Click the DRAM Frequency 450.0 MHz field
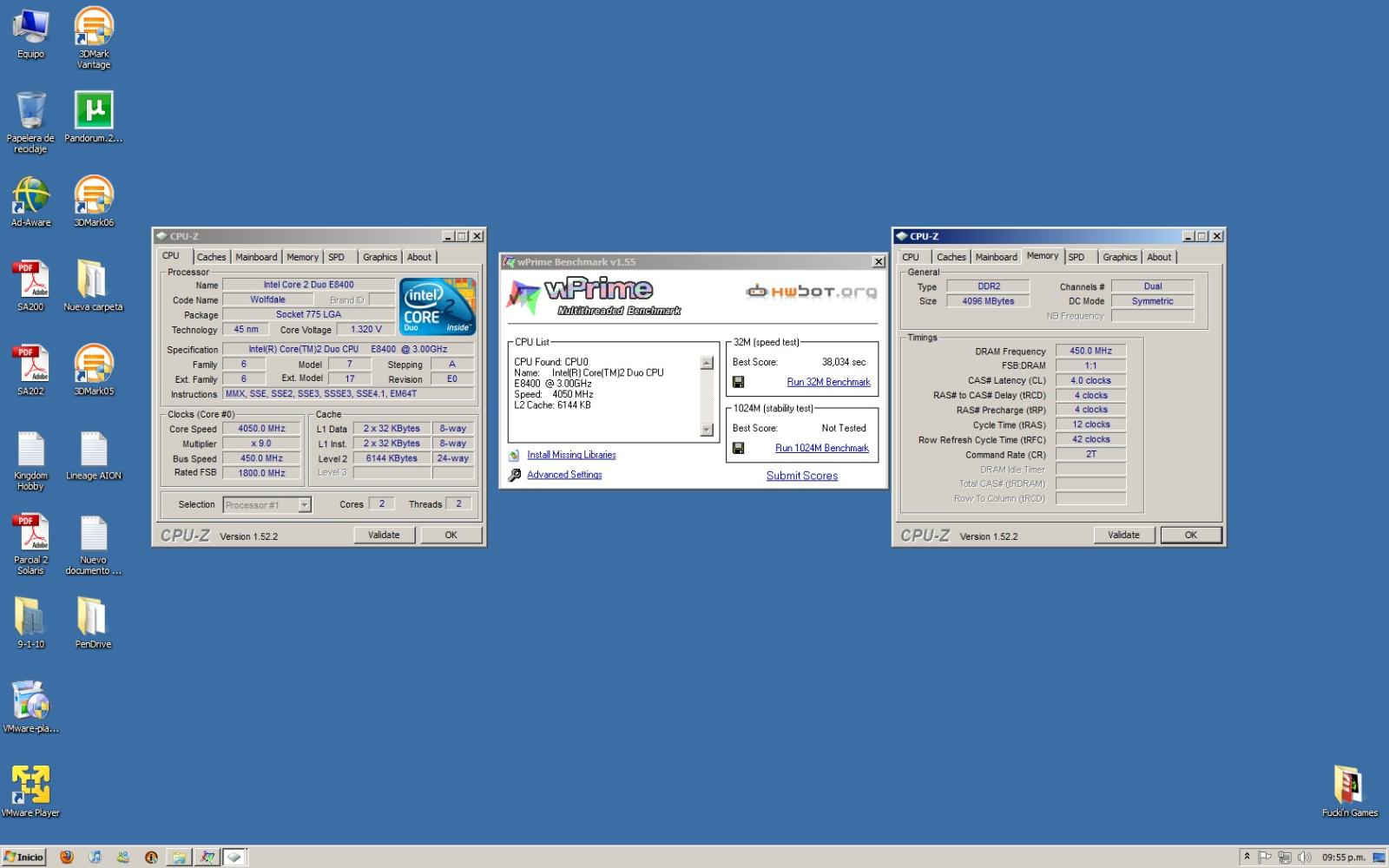The height and width of the screenshot is (868, 1389). [x=1090, y=351]
